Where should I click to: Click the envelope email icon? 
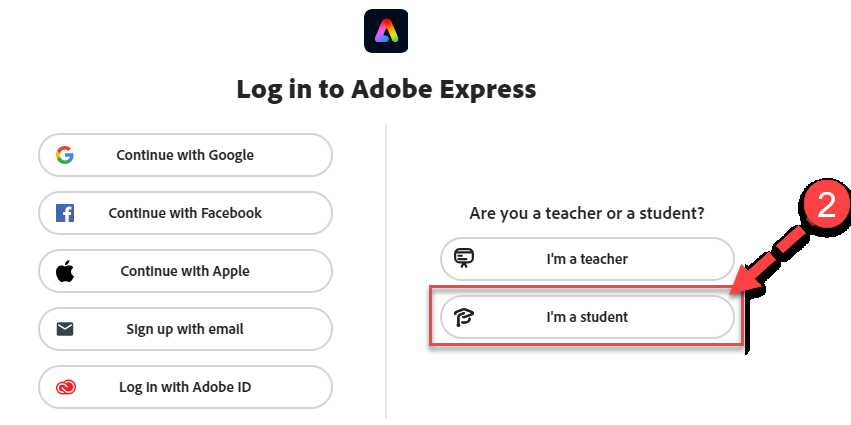[65, 329]
